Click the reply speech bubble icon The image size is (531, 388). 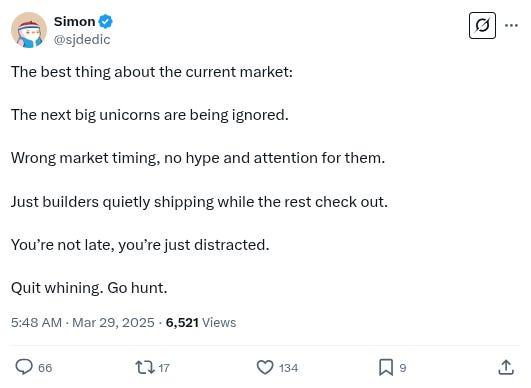24,367
